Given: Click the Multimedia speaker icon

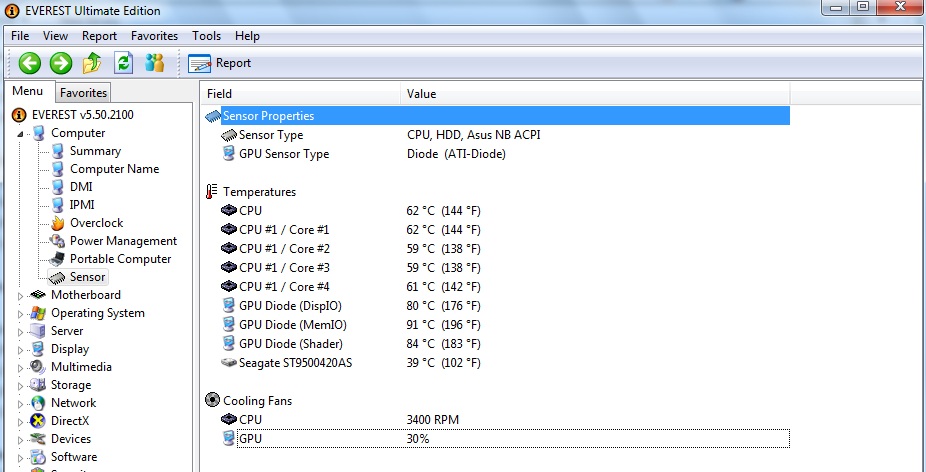Looking at the screenshot, I should tap(38, 367).
